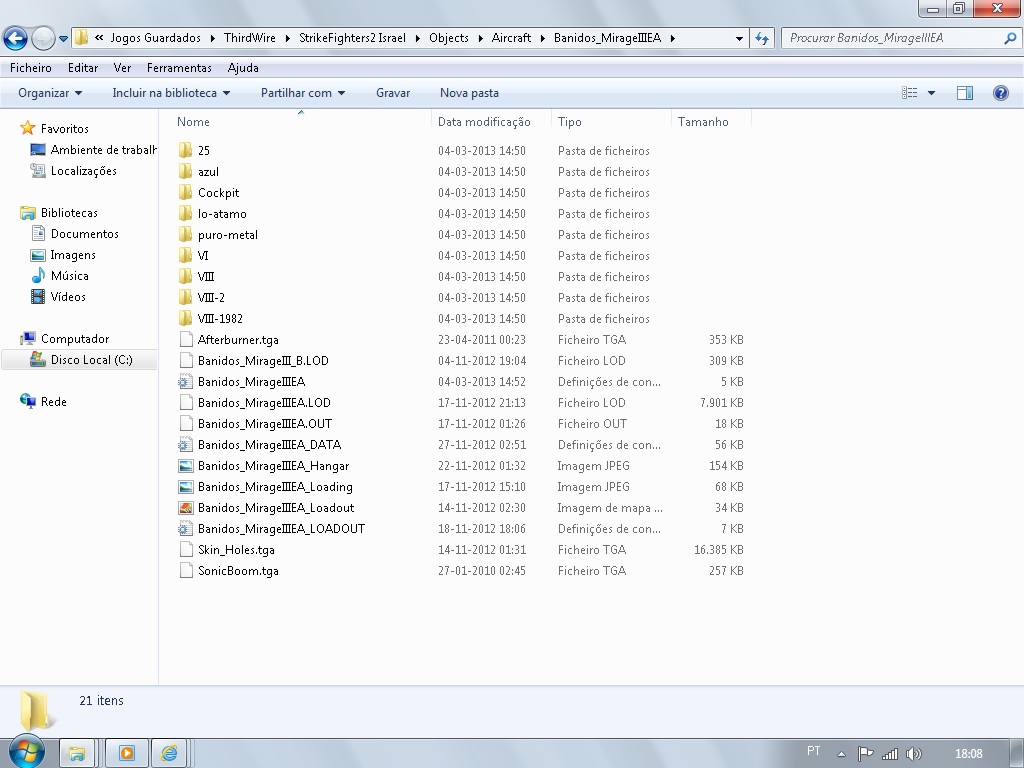
Task: Open the Partilhar com dropdown
Action: pos(303,93)
